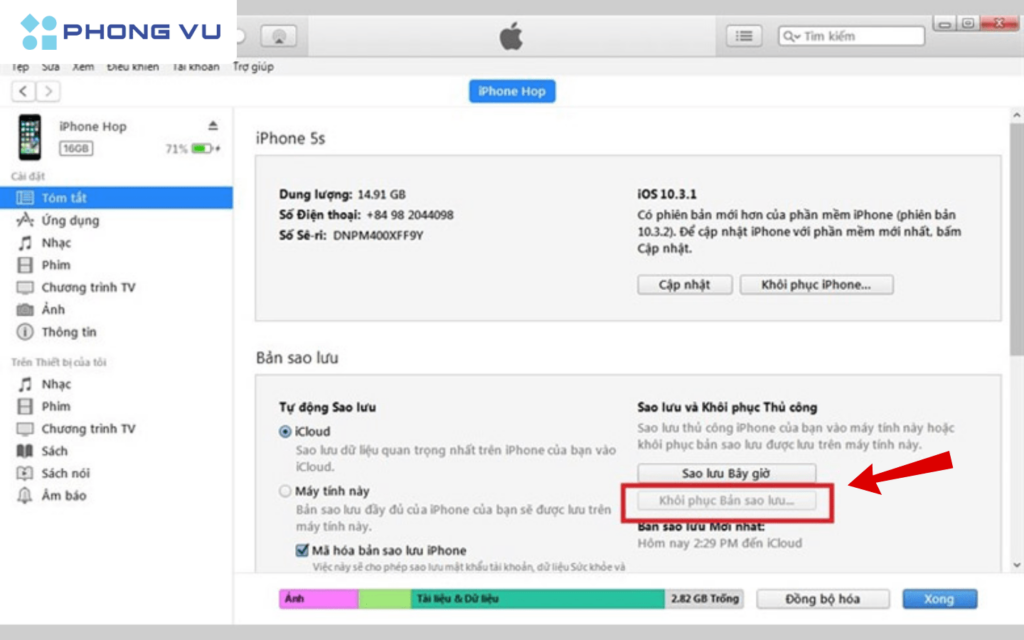Image resolution: width=1024 pixels, height=640 pixels.
Task: Click the Sao lưu Bây giờ button
Action: pyautogui.click(x=726, y=473)
